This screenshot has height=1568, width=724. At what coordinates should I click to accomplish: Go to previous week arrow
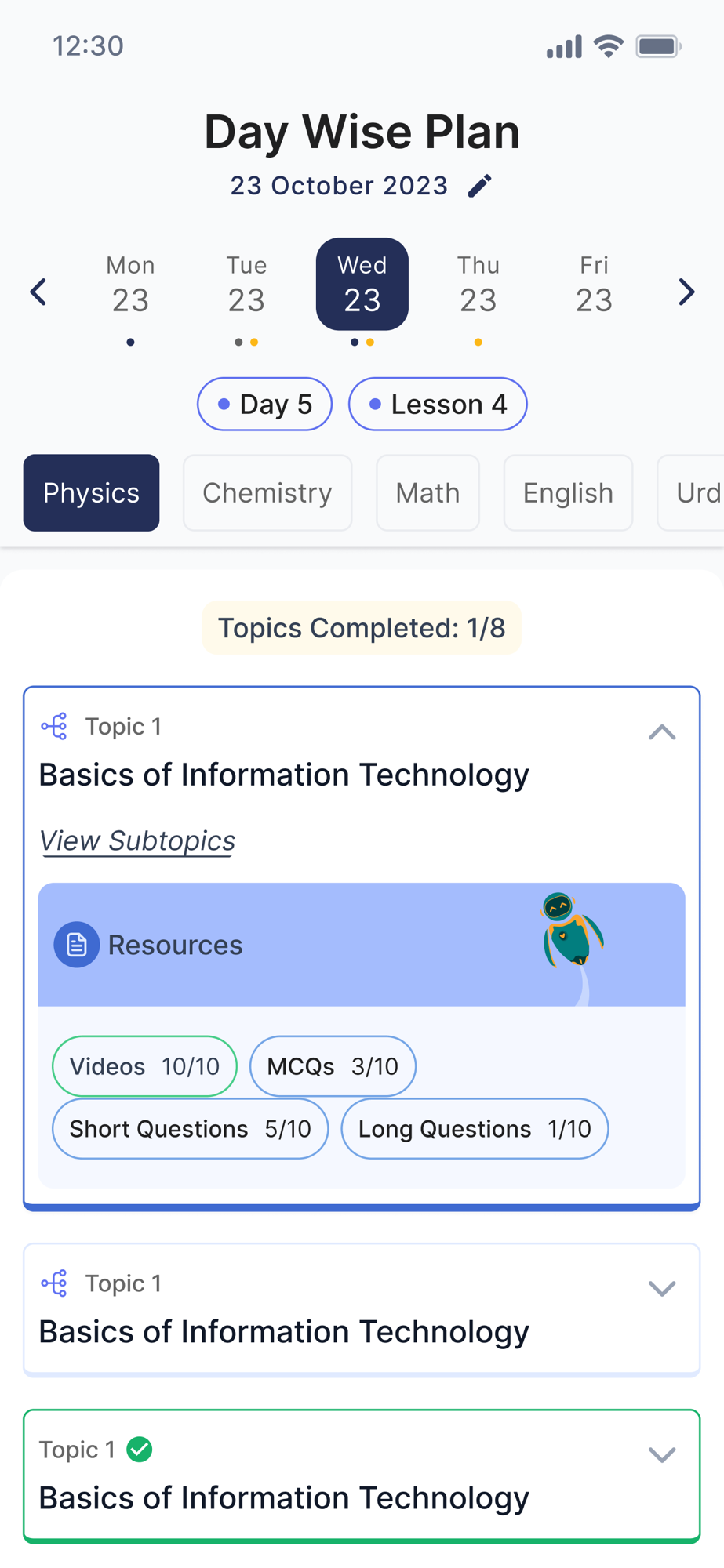click(x=38, y=292)
